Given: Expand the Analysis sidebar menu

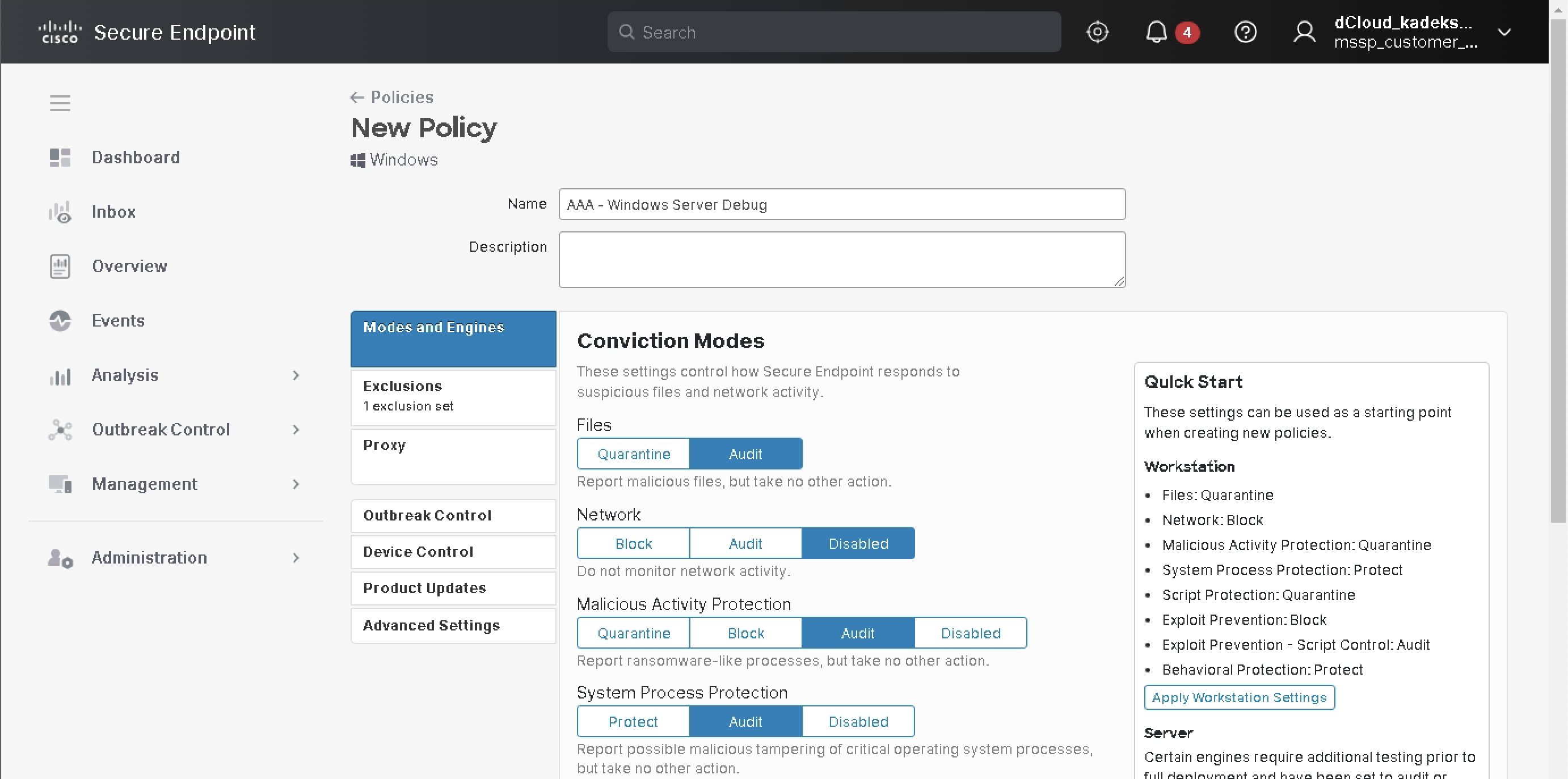Looking at the screenshot, I should tap(296, 375).
